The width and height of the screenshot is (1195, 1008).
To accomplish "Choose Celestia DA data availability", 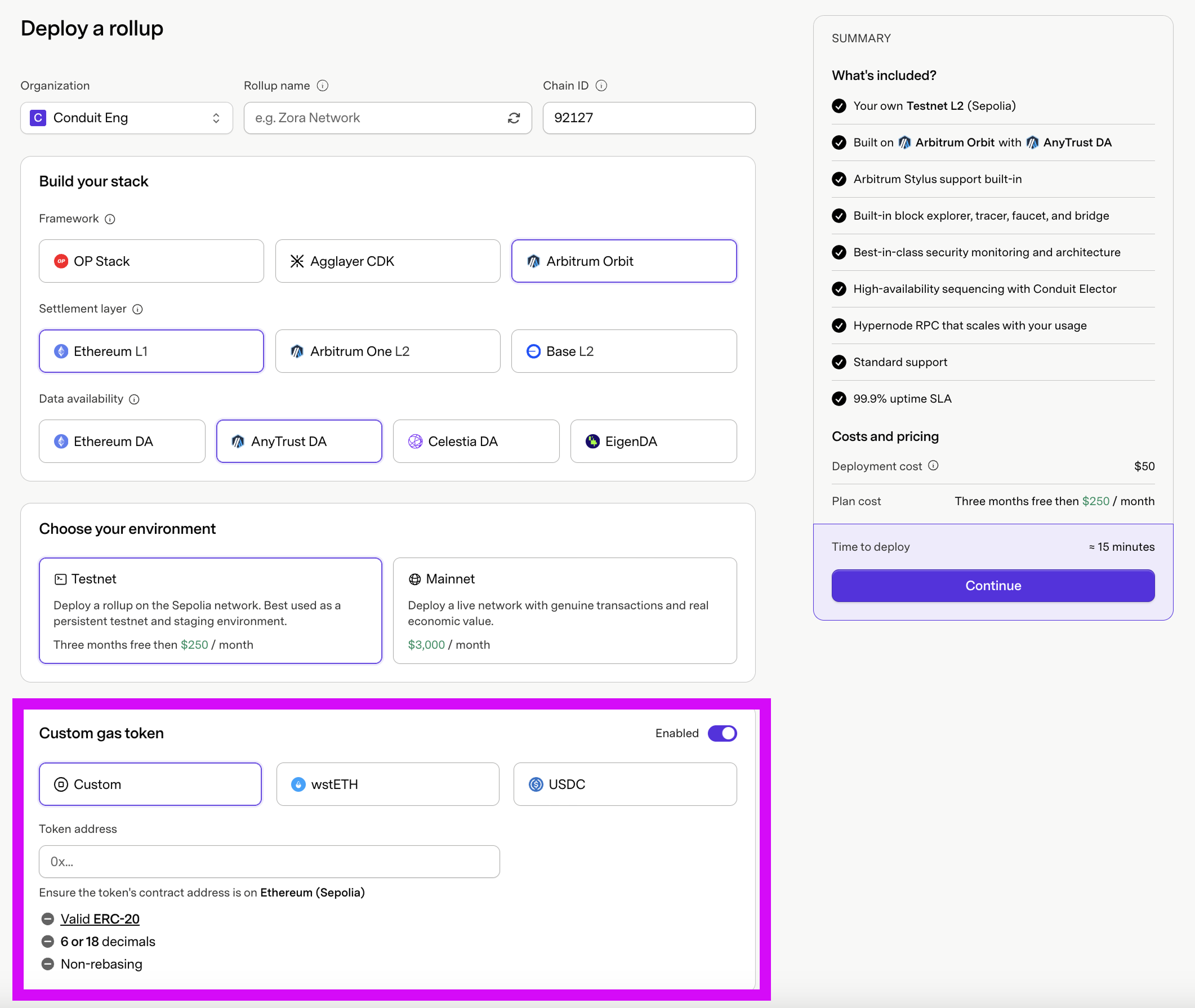I will [475, 441].
